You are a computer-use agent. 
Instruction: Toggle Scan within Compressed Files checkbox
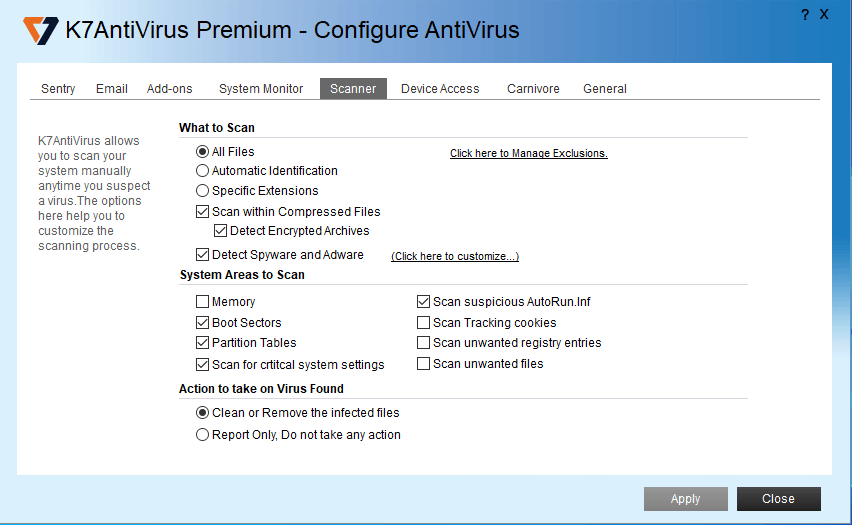pos(203,212)
